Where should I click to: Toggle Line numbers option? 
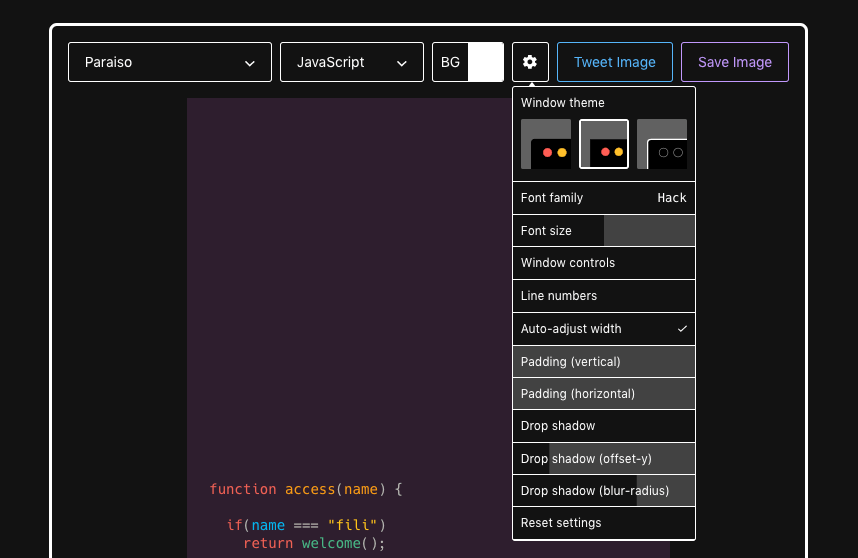point(604,296)
